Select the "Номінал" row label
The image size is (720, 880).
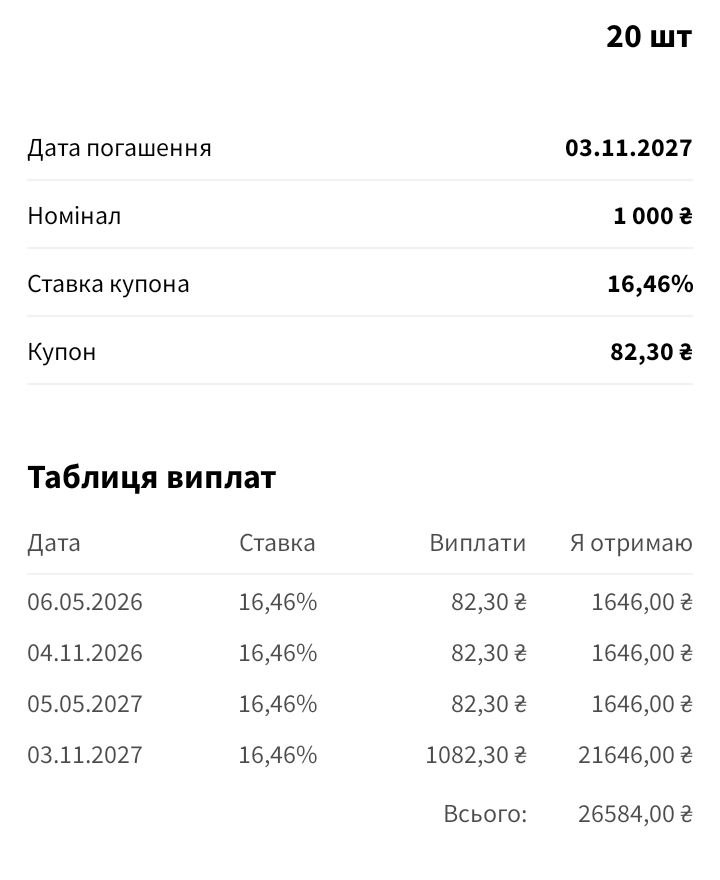pyautogui.click(x=74, y=216)
